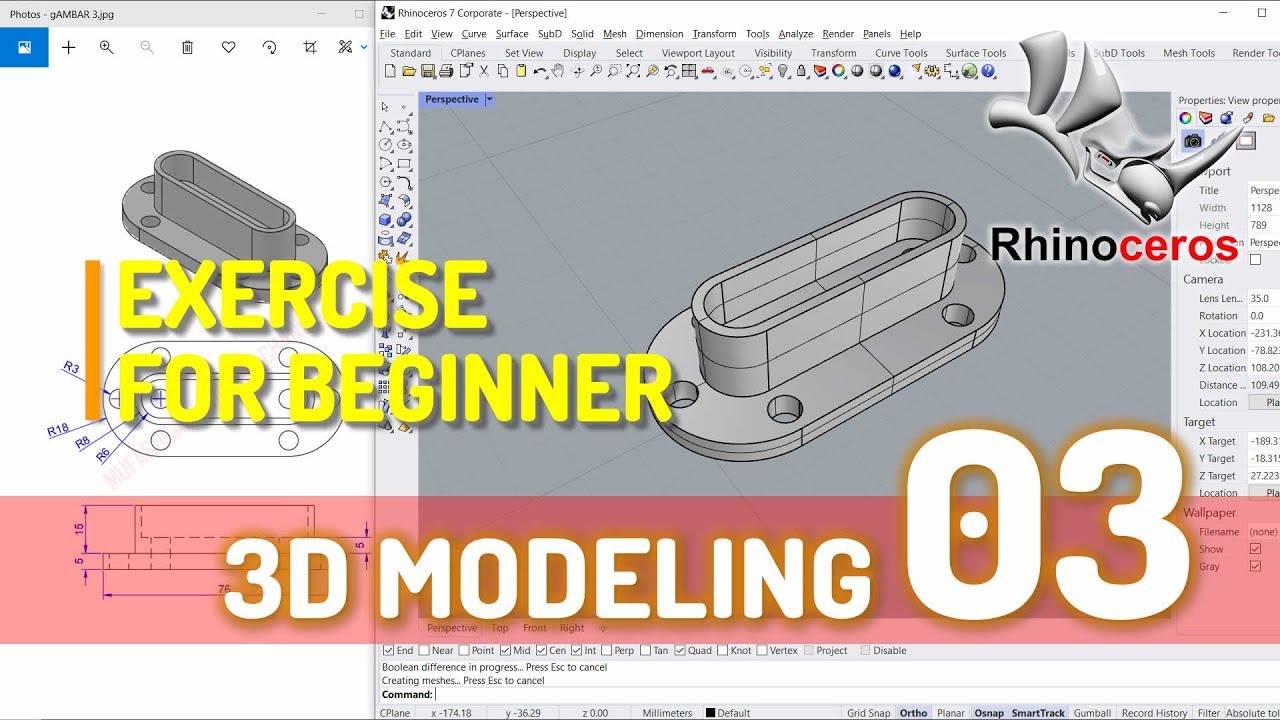Toggle the Point osnap checkbox

[x=463, y=650]
